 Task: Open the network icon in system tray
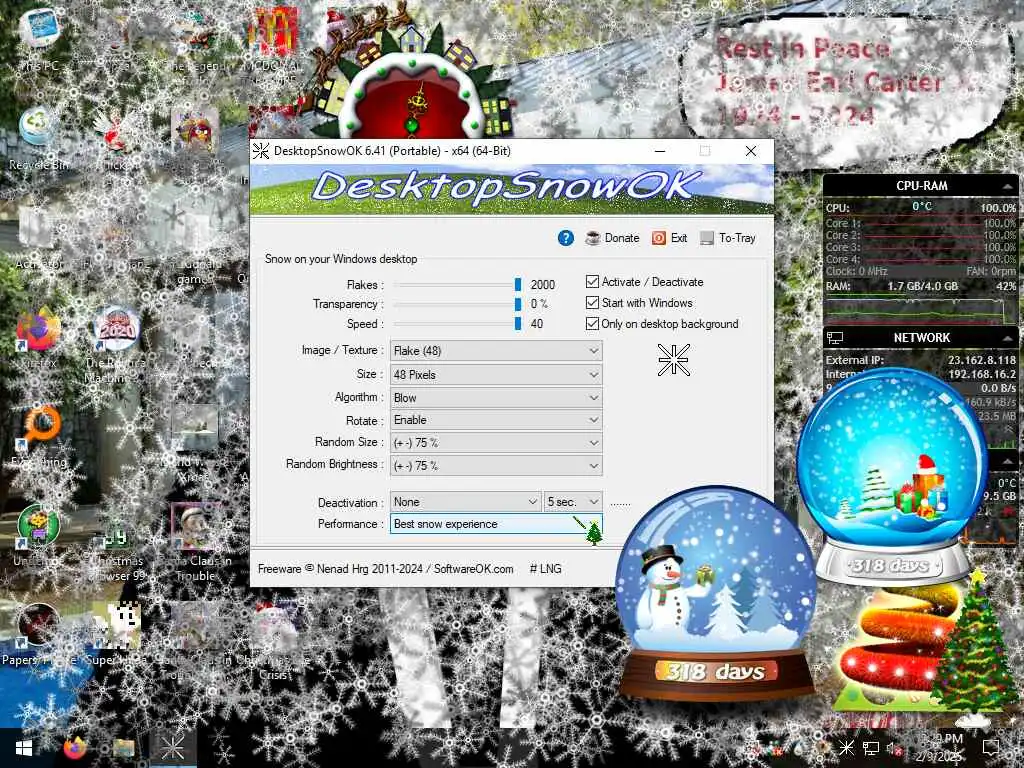pyautogui.click(x=871, y=748)
